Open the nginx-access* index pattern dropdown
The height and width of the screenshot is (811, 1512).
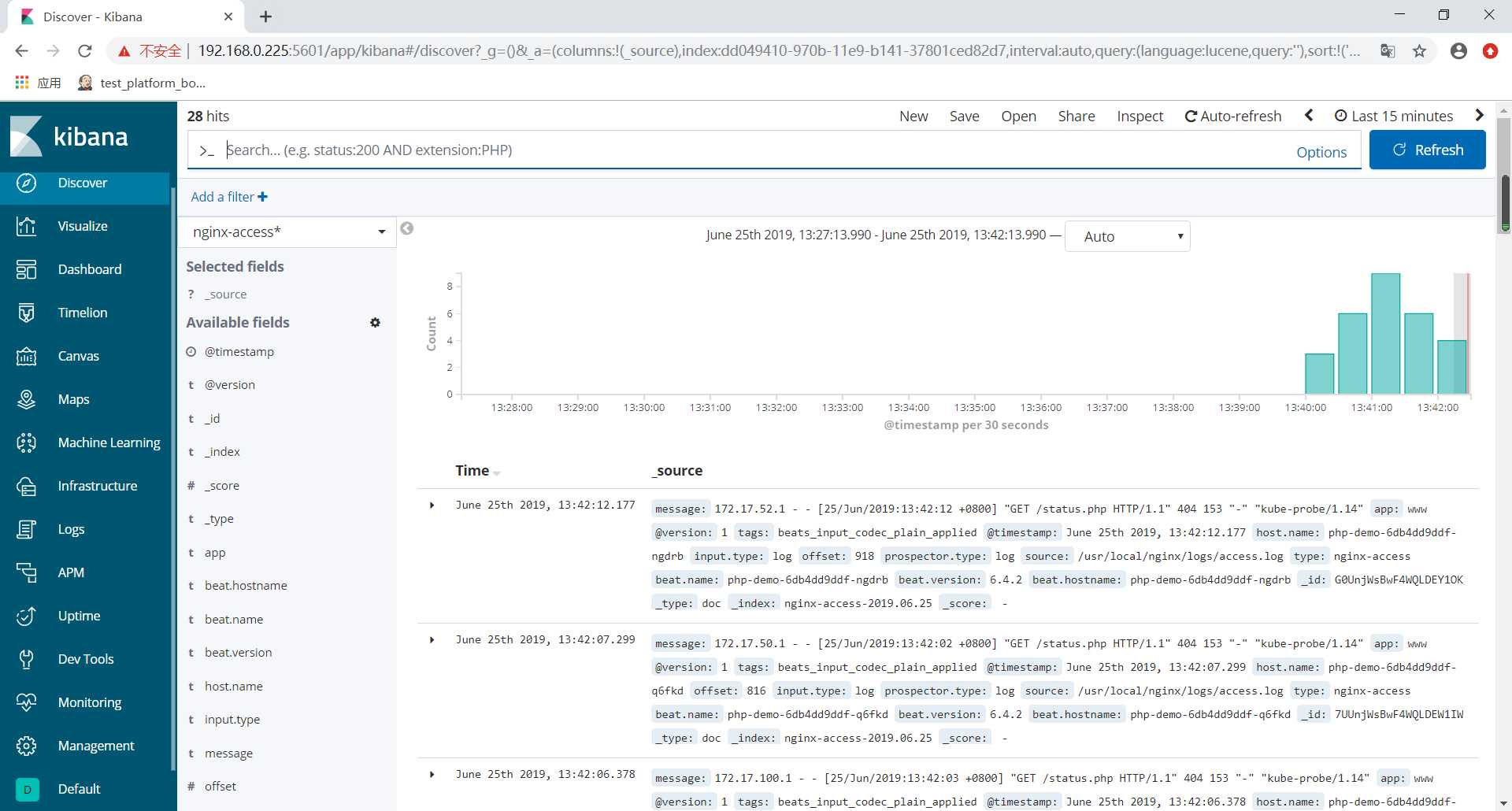(x=287, y=231)
